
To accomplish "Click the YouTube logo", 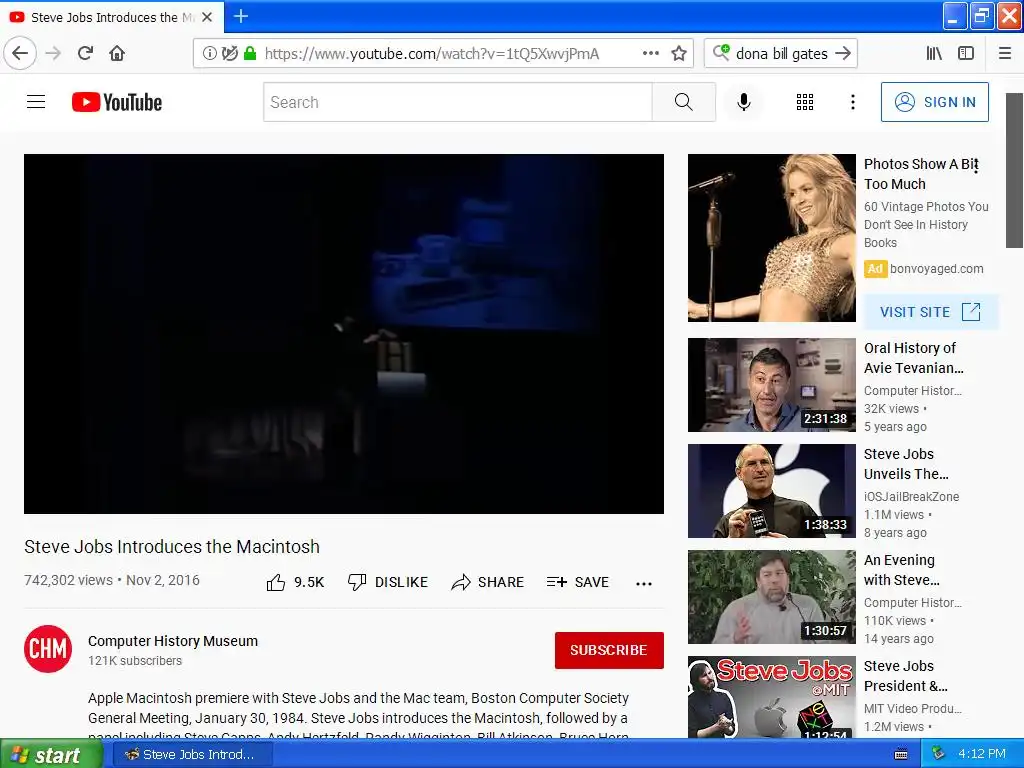I will coord(117,102).
